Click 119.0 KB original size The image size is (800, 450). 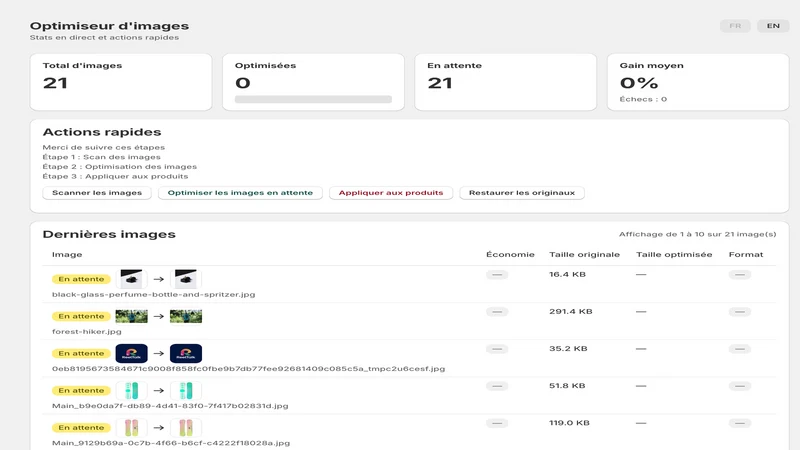[x=569, y=423]
